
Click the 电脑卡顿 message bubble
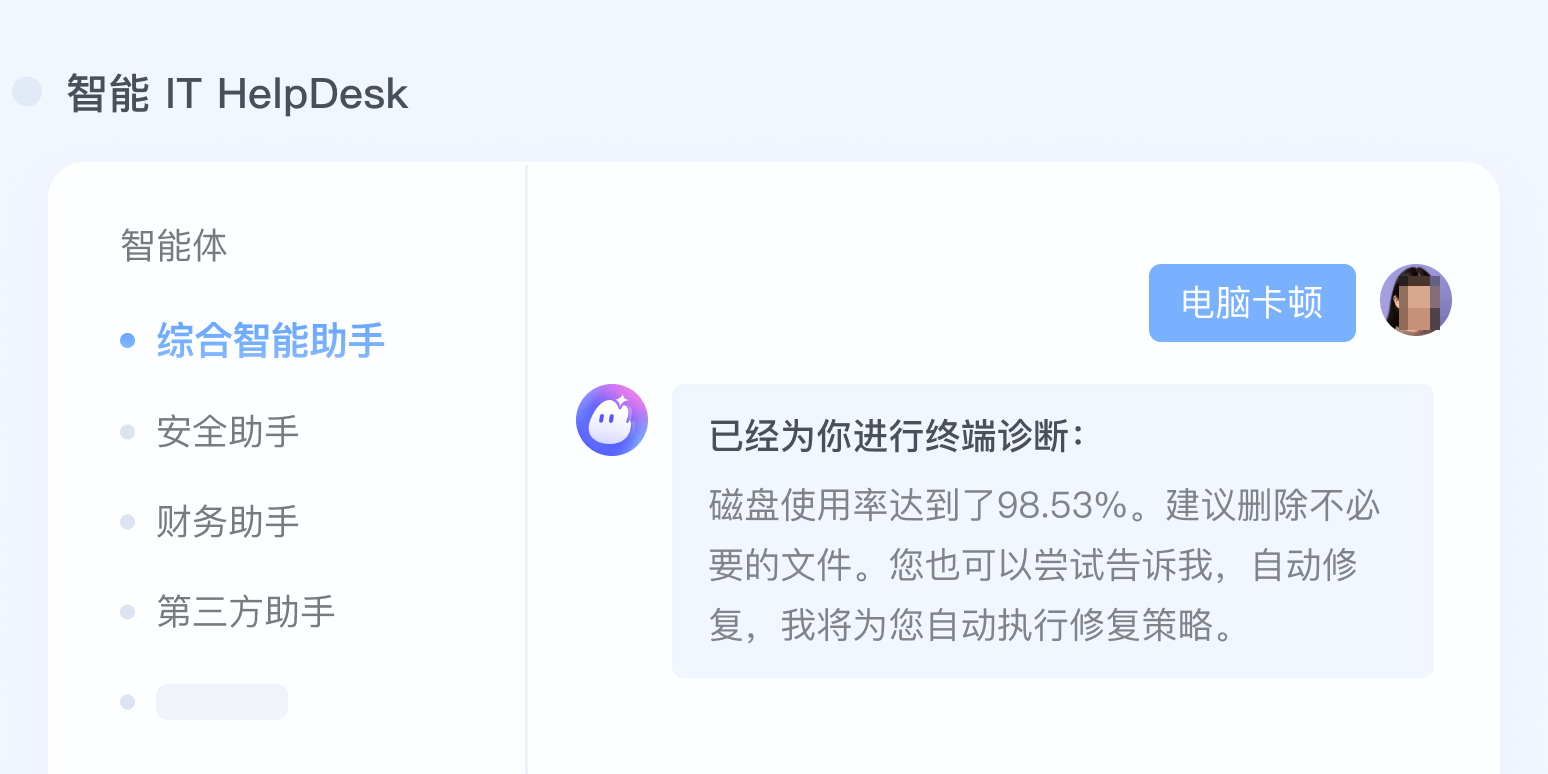click(x=1251, y=302)
